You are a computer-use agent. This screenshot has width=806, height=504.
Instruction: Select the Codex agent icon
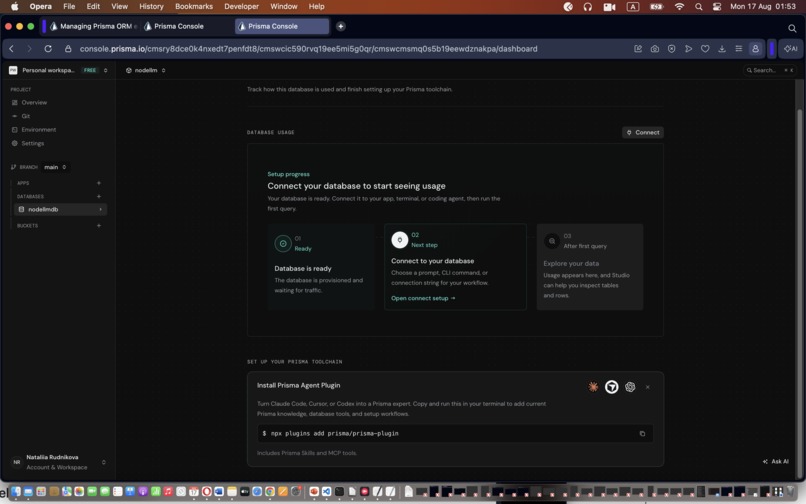pos(630,387)
